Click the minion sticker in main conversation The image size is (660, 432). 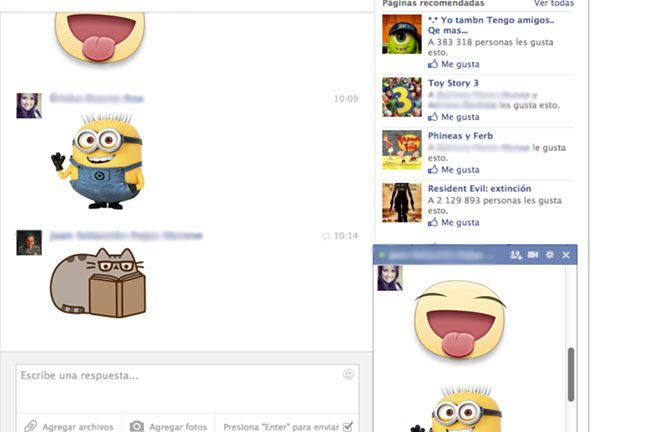pos(98,161)
